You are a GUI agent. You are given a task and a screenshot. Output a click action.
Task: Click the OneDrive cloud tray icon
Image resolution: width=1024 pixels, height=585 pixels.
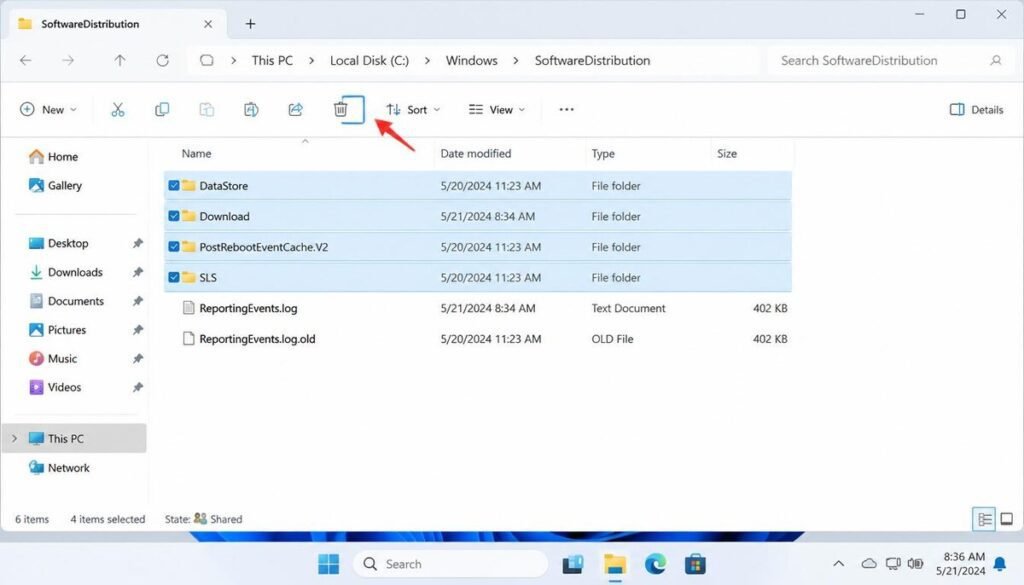click(869, 563)
